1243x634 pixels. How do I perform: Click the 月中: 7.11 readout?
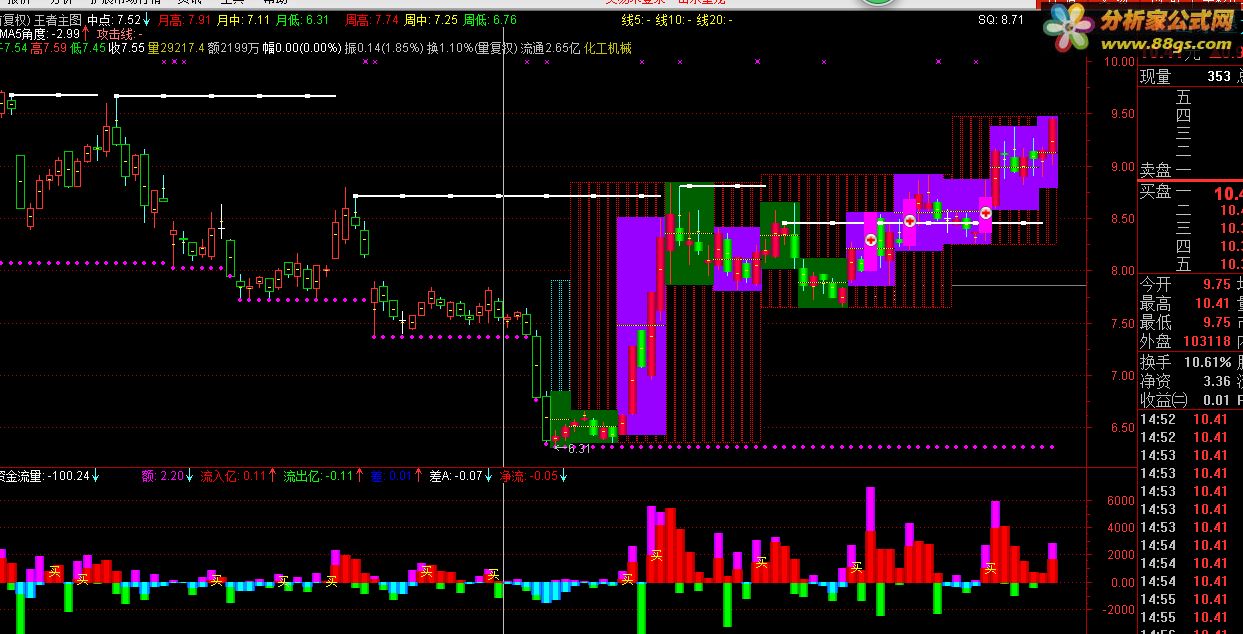click(x=243, y=19)
